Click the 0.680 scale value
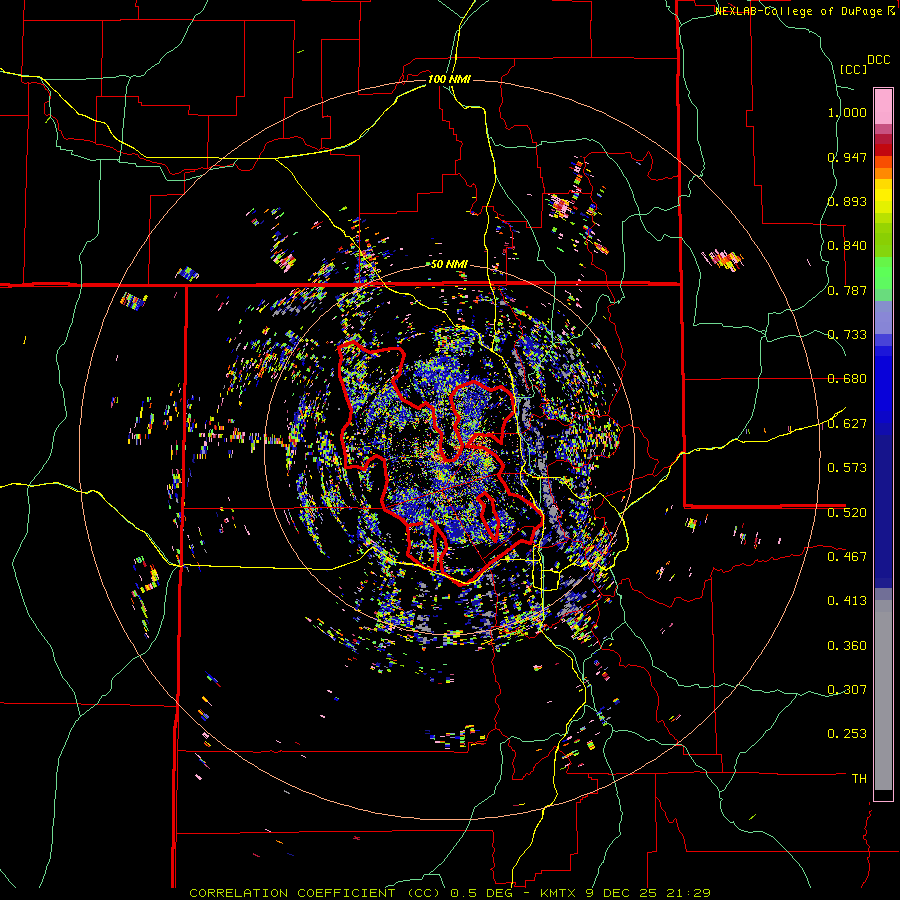900x900 pixels. pos(847,379)
